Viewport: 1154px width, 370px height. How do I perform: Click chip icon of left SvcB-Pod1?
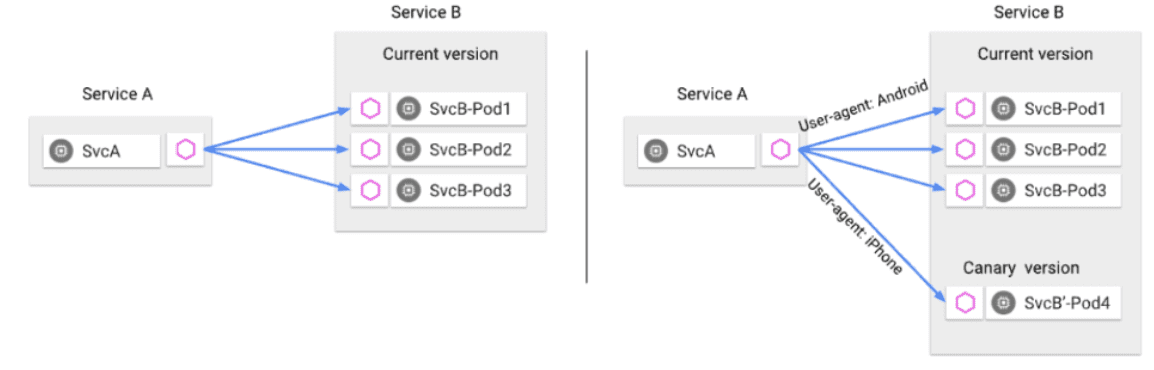[406, 110]
